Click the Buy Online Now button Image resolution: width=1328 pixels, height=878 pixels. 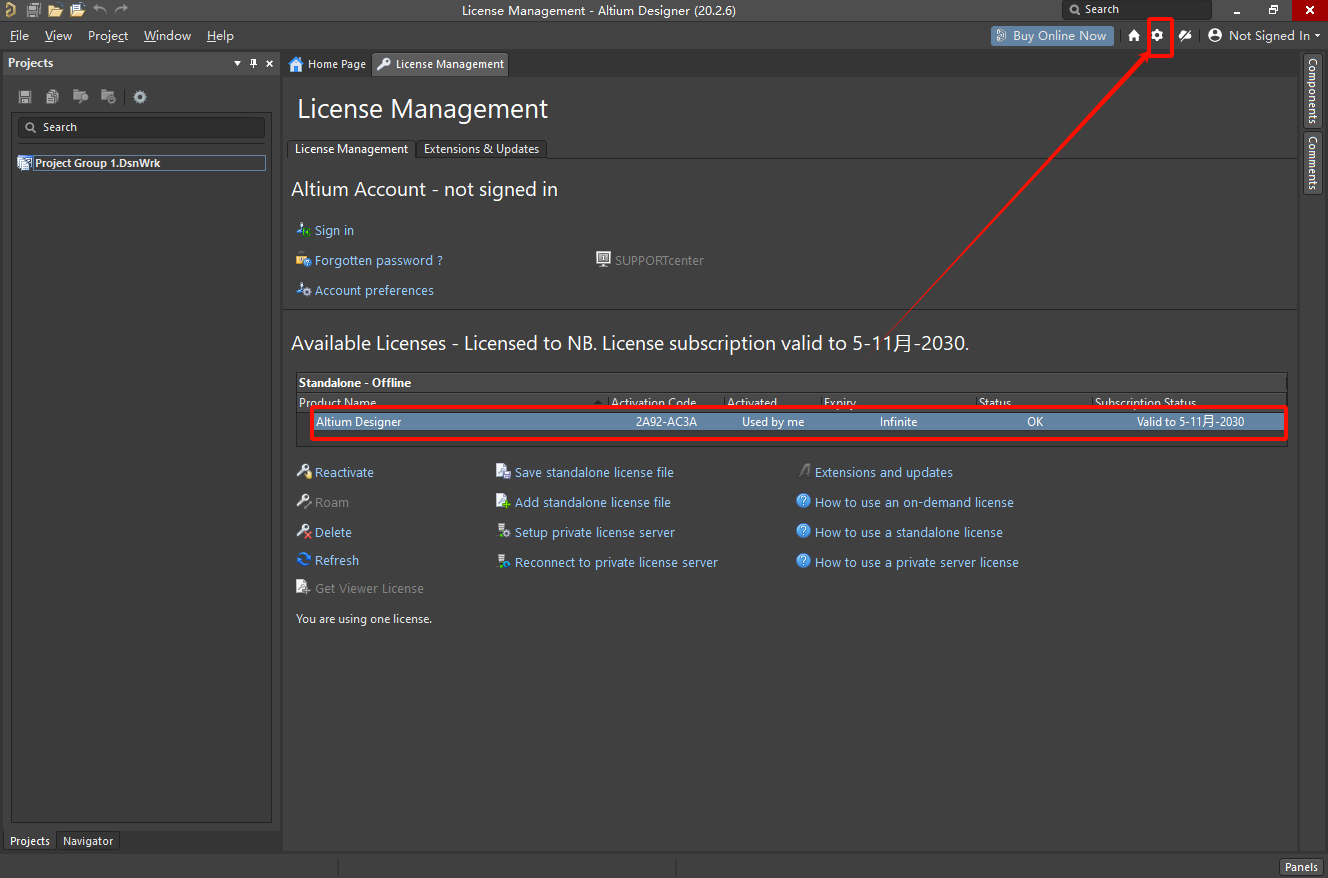click(1051, 36)
